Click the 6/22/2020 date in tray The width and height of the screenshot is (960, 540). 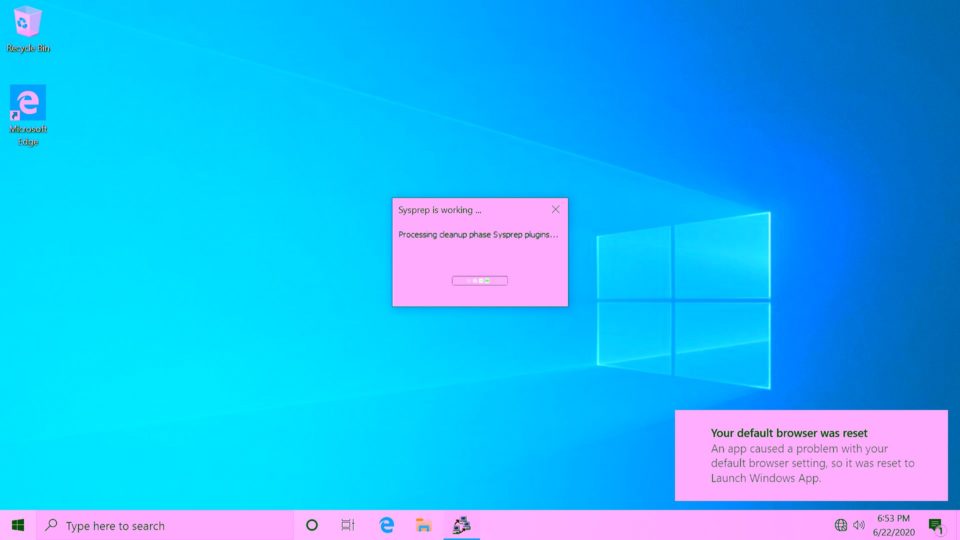(893, 532)
